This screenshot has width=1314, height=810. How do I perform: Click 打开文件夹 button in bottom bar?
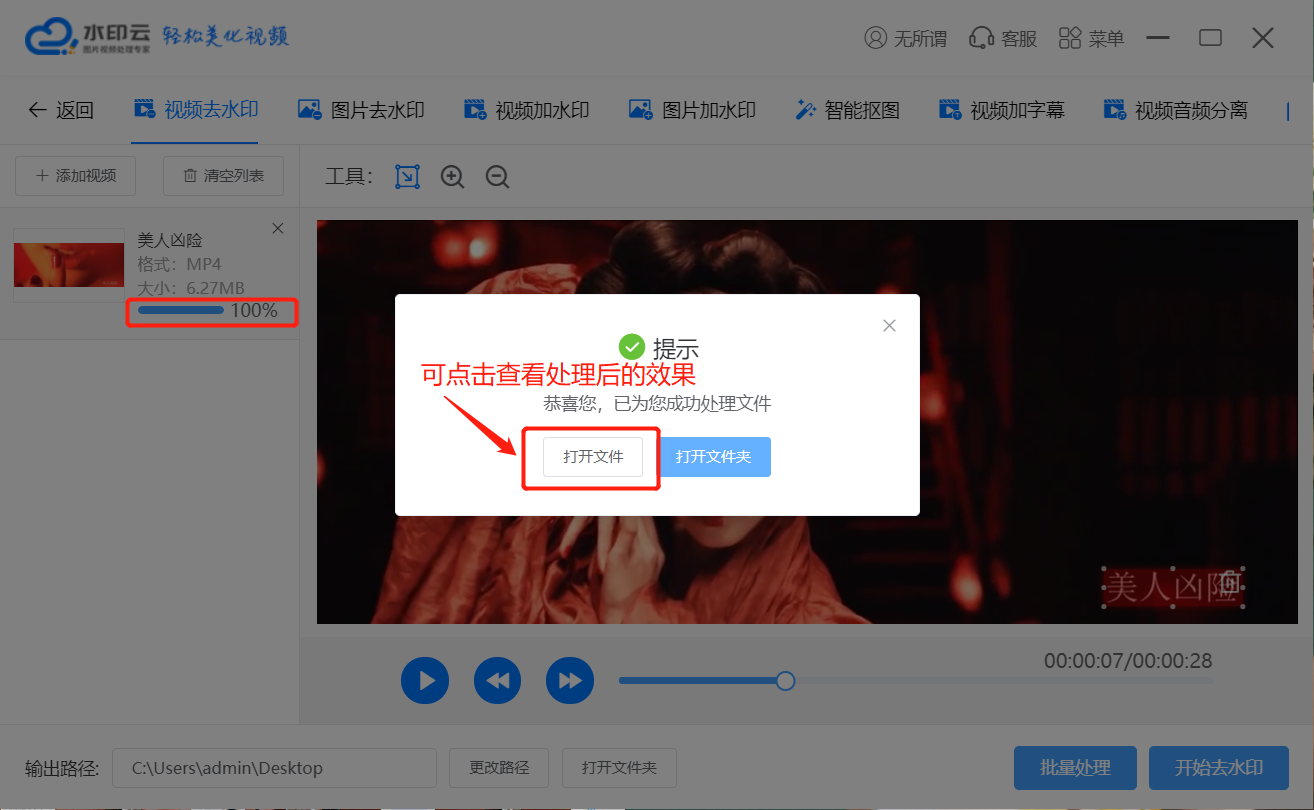[619, 768]
